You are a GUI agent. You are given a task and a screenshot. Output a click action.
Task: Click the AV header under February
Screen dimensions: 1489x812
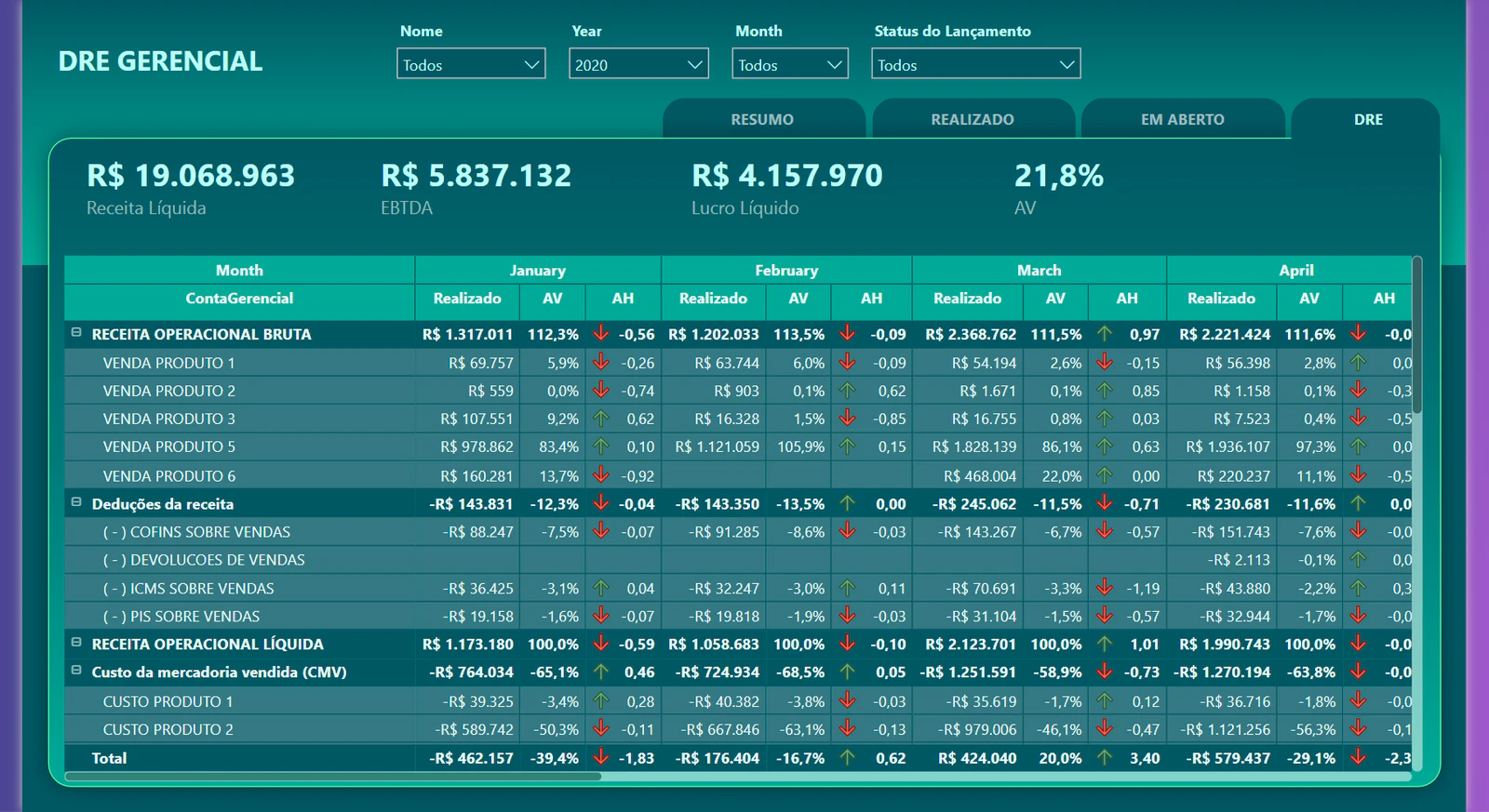coord(798,299)
